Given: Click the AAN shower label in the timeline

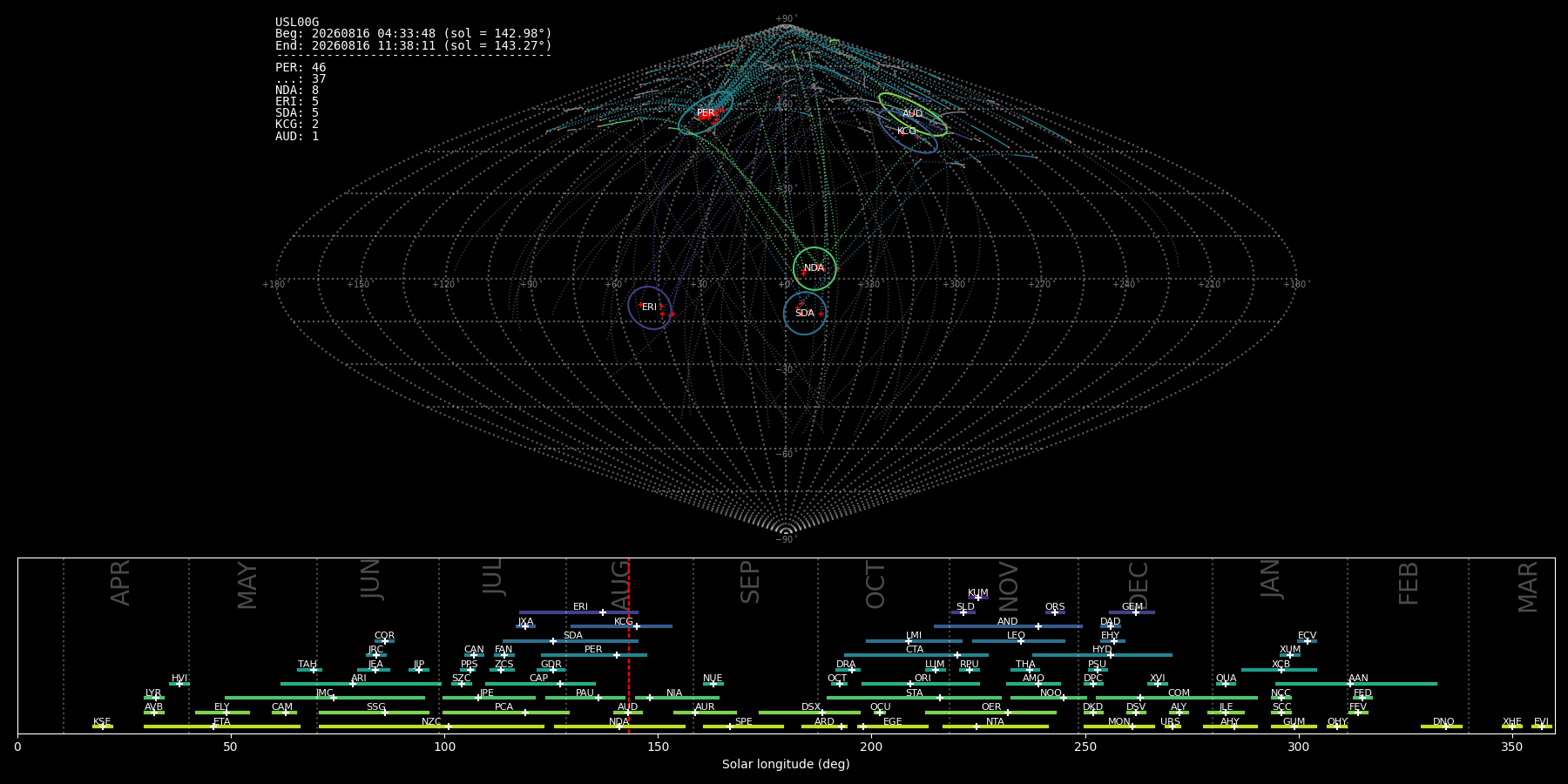Looking at the screenshot, I should pyautogui.click(x=1359, y=679).
